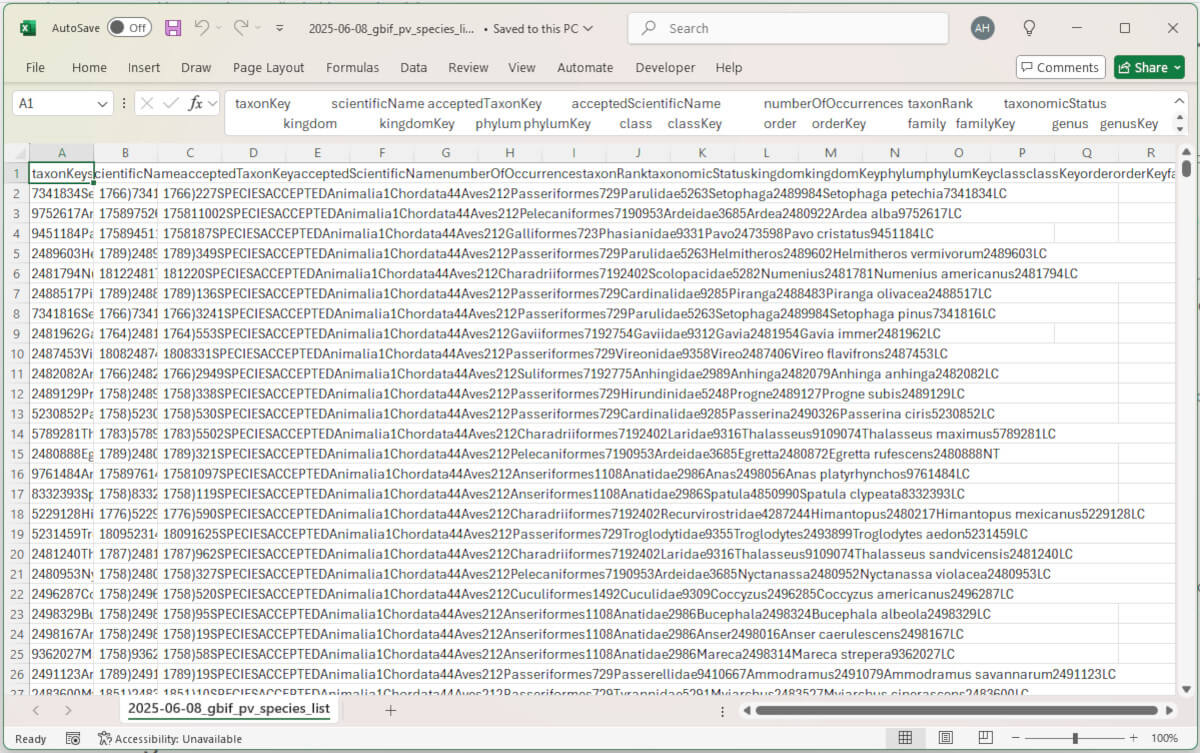
Task: Select row 21 header
Action: coord(16,574)
